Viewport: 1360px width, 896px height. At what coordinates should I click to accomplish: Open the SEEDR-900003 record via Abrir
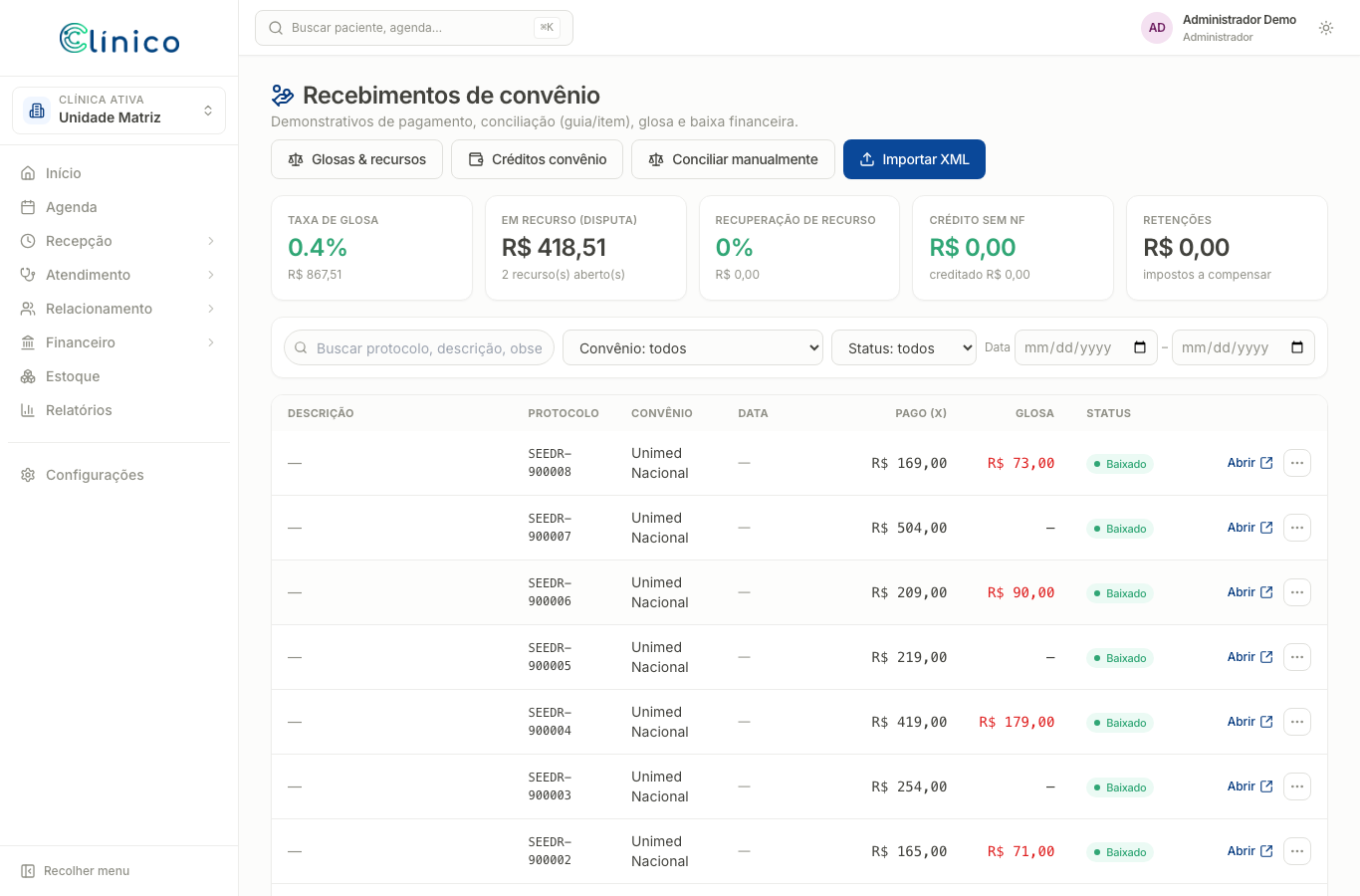(x=1249, y=786)
